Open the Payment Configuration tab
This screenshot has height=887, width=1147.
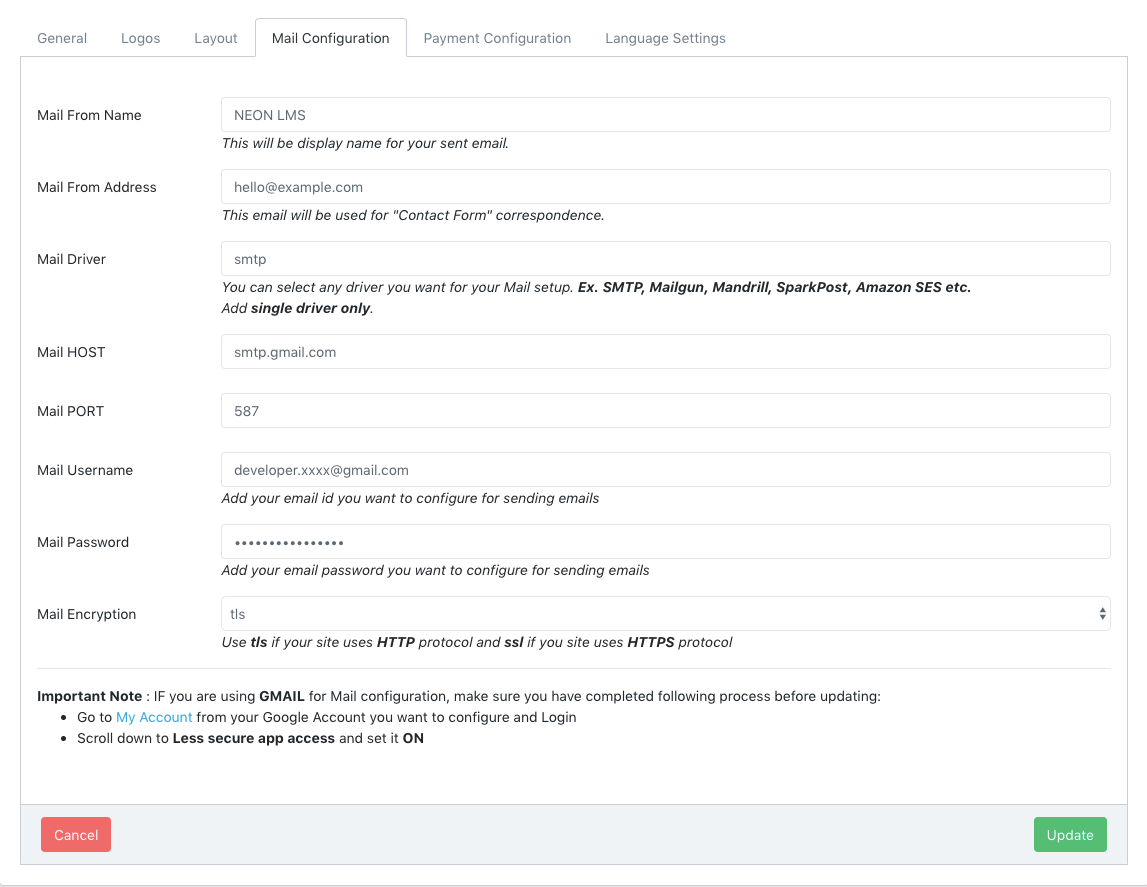[497, 38]
